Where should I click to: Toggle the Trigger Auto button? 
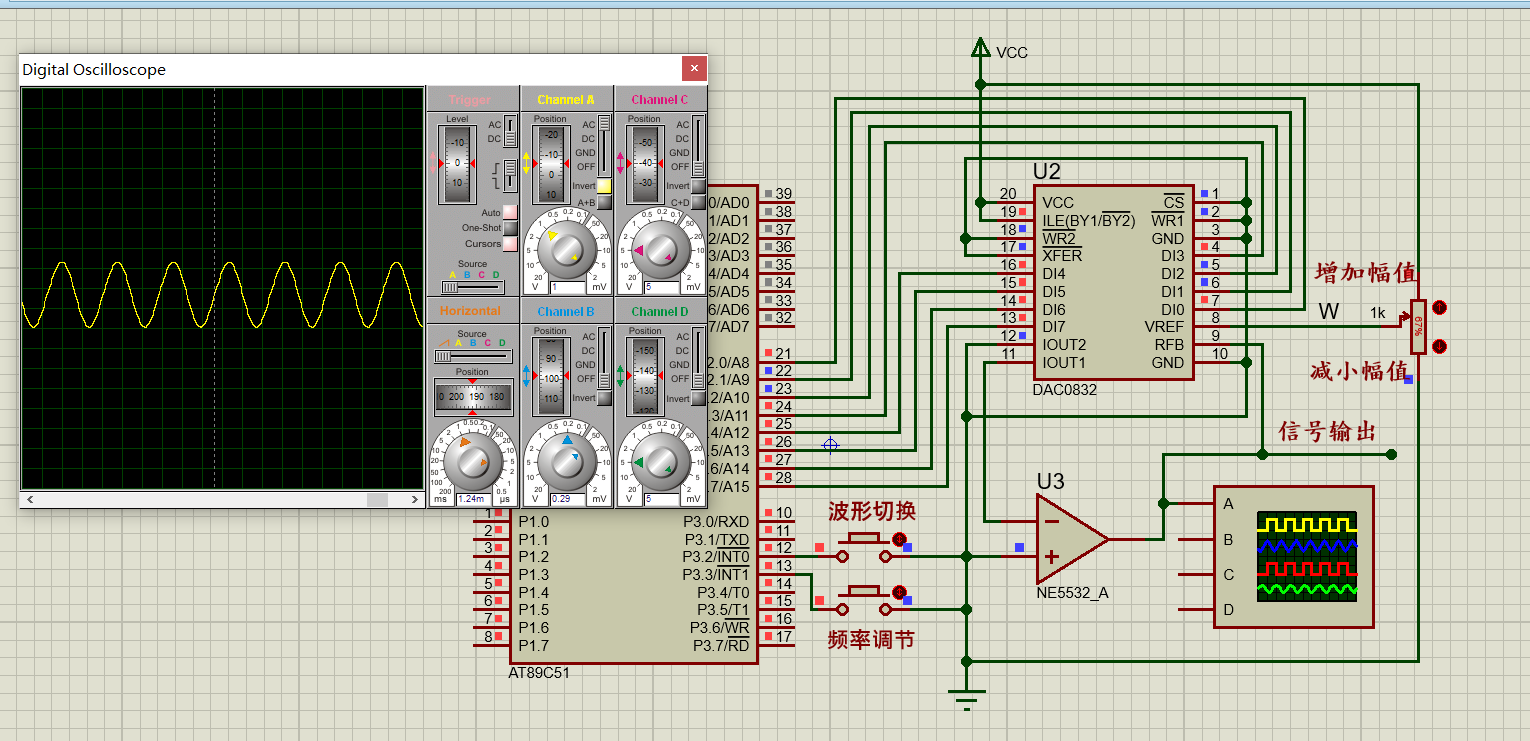510,212
